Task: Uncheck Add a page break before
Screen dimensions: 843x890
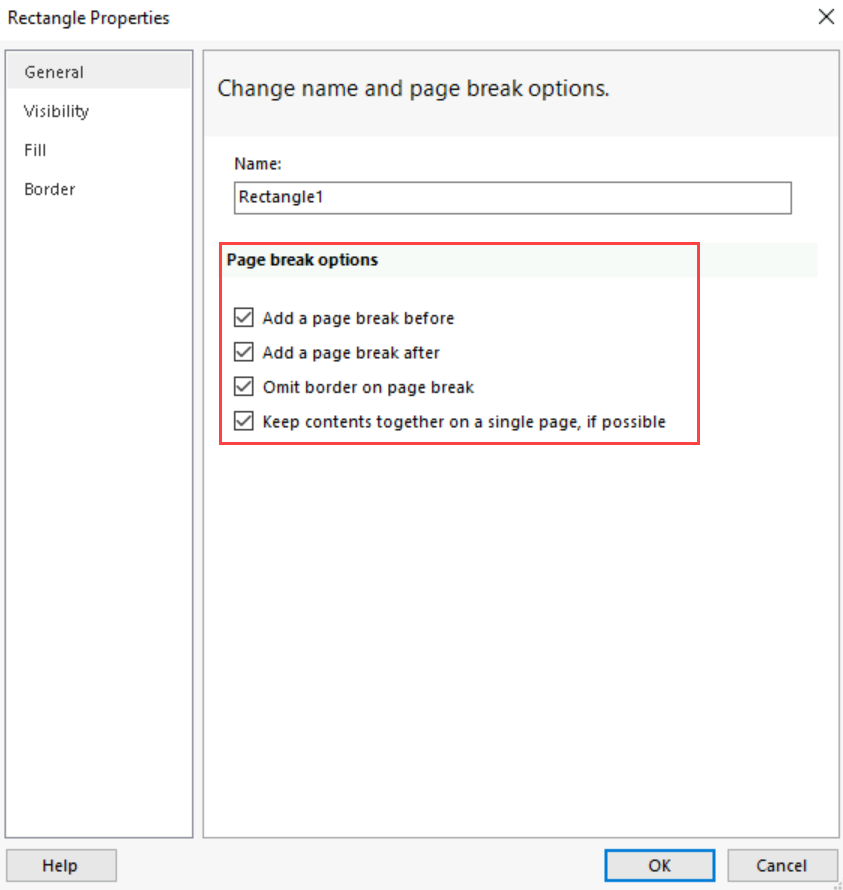Action: [243, 317]
